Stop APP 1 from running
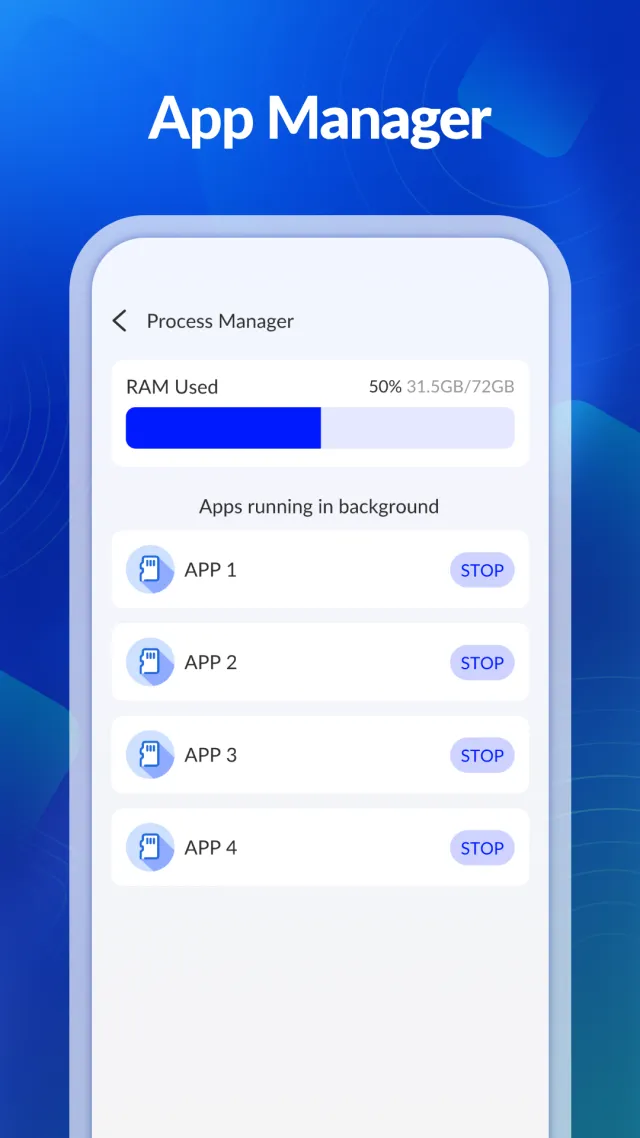Image resolution: width=640 pixels, height=1138 pixels. pyautogui.click(x=483, y=570)
